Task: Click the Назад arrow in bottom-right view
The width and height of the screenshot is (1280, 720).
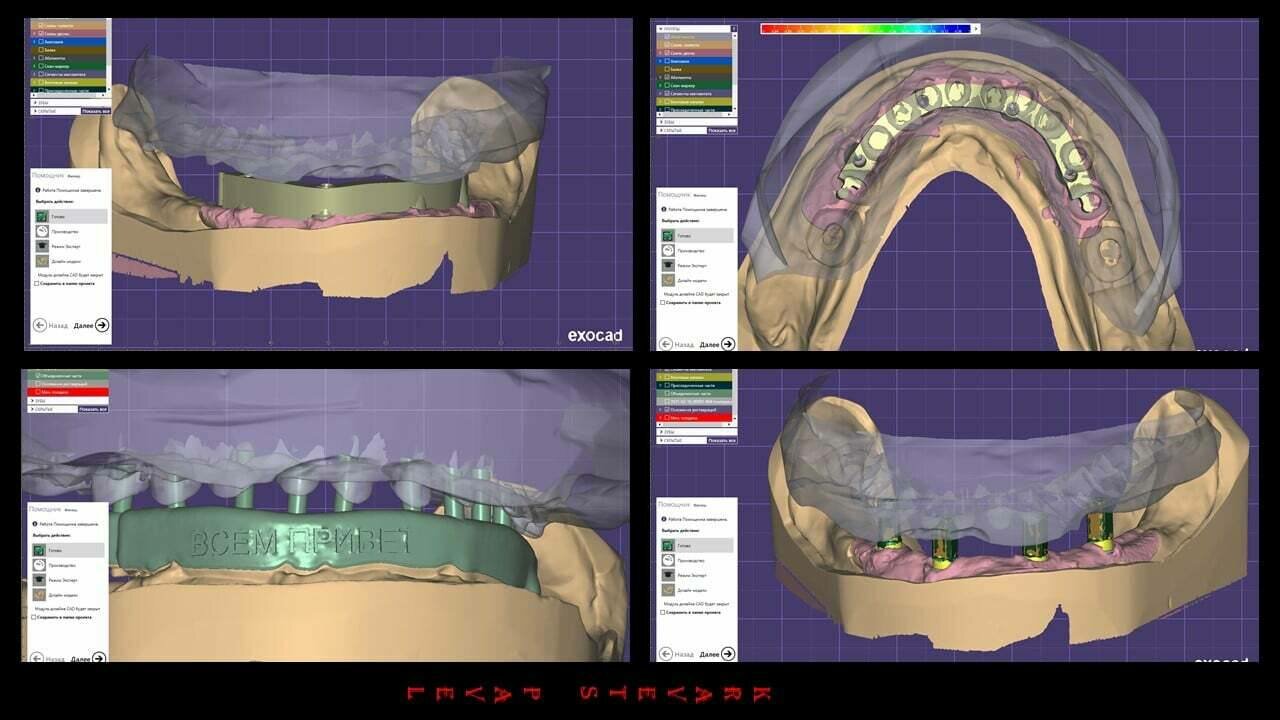Action: 666,654
